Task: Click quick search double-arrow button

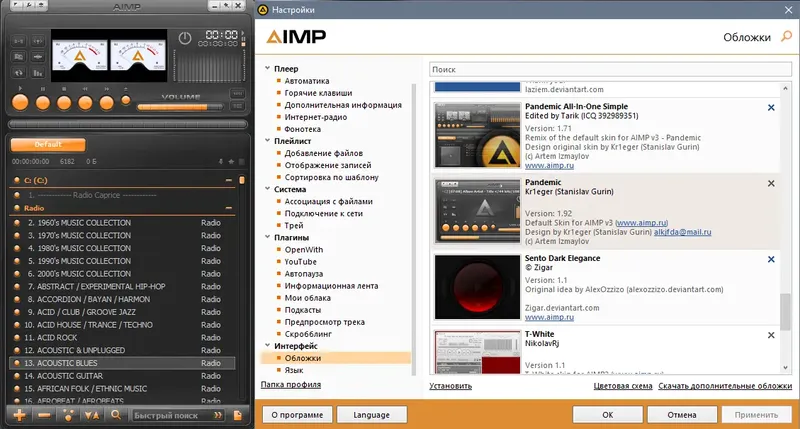Action: (218, 415)
